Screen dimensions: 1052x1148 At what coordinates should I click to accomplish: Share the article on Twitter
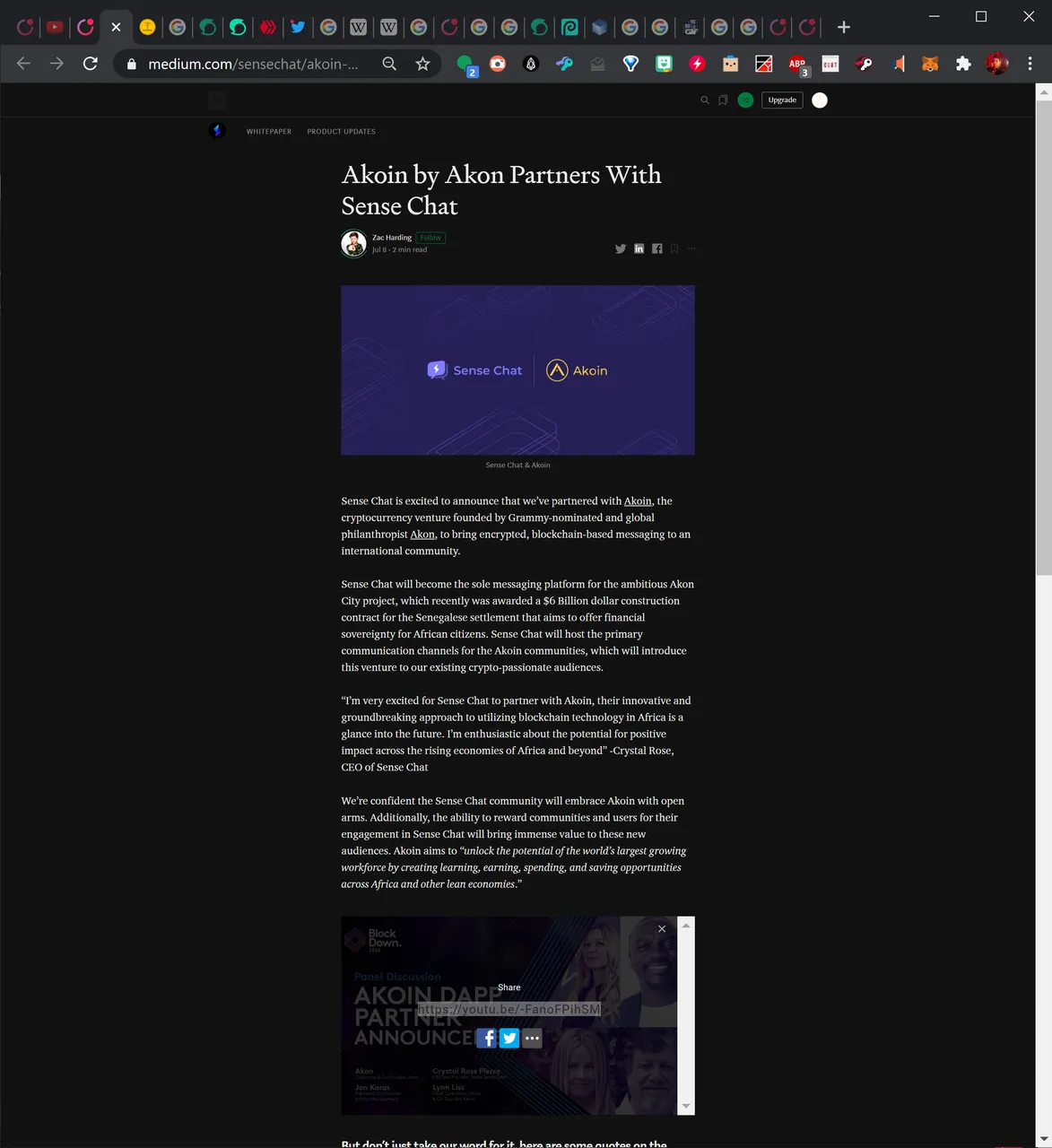click(x=621, y=248)
